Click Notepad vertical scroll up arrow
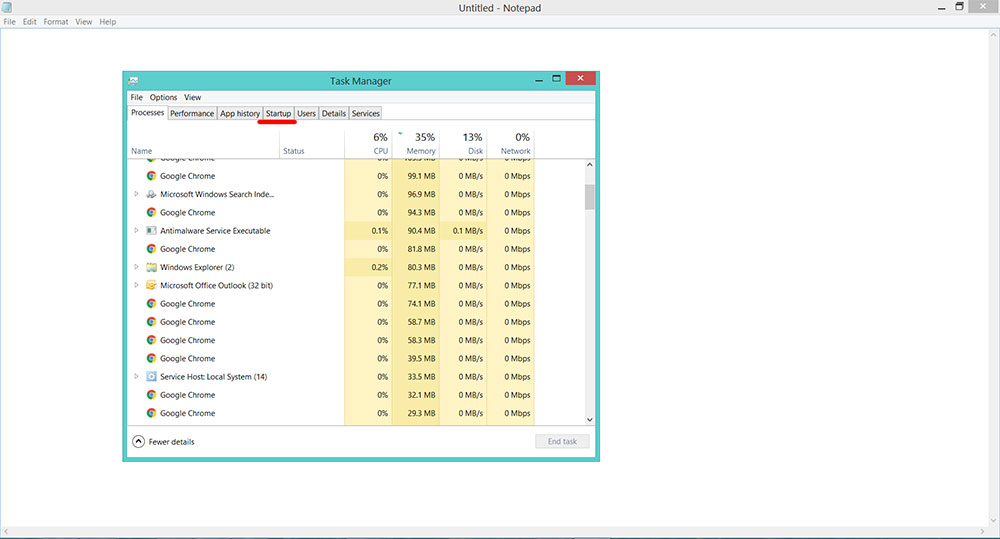The width and height of the screenshot is (1000, 539). [994, 34]
